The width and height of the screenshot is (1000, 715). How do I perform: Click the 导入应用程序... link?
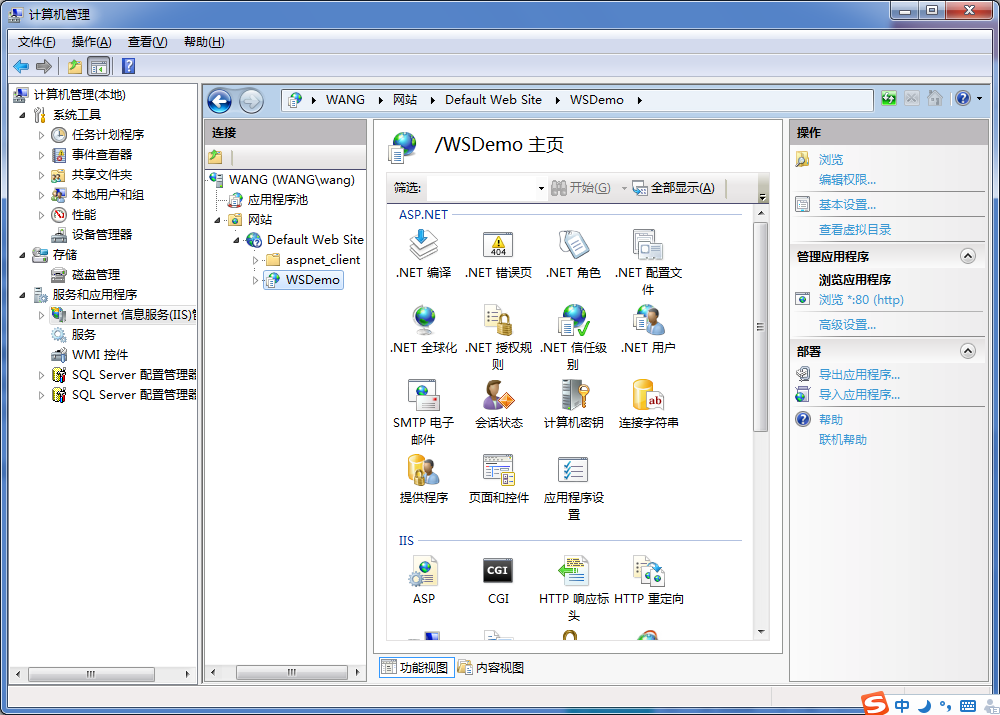(x=859, y=395)
